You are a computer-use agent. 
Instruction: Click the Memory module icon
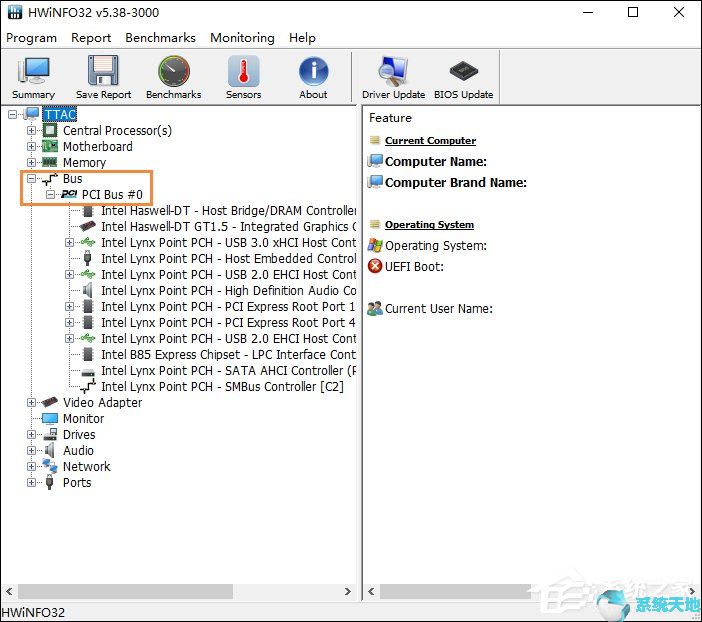(x=50, y=162)
